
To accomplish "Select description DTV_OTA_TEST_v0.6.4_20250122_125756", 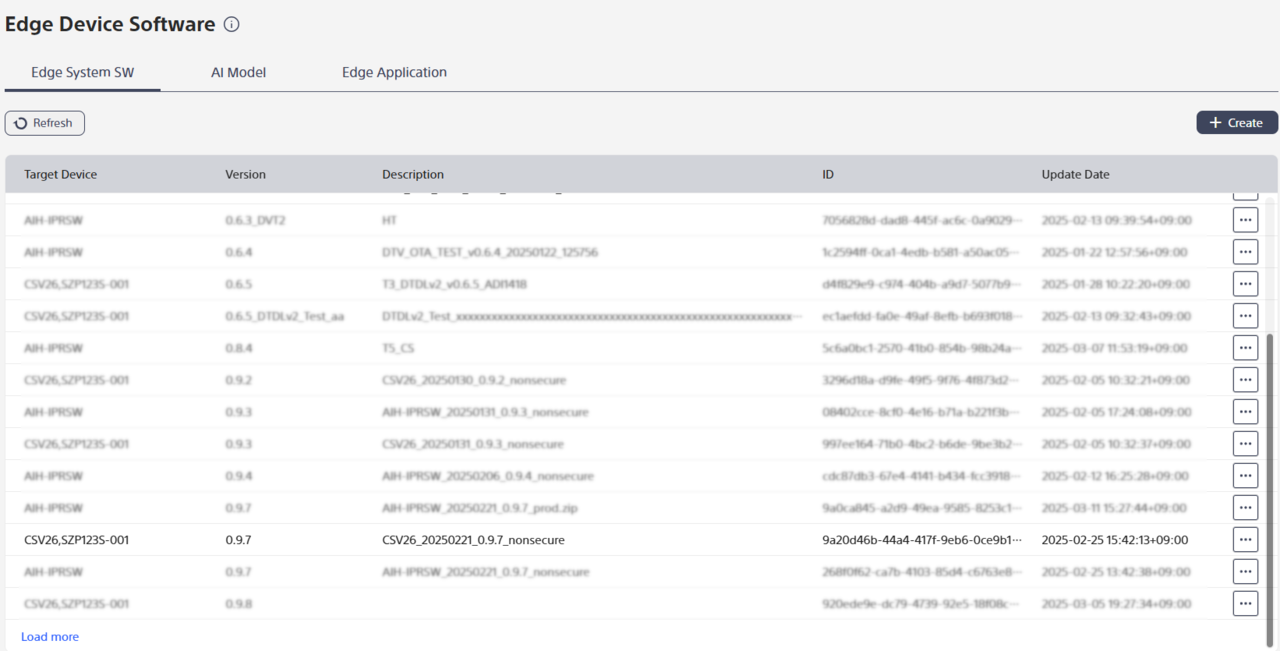I will pos(490,252).
